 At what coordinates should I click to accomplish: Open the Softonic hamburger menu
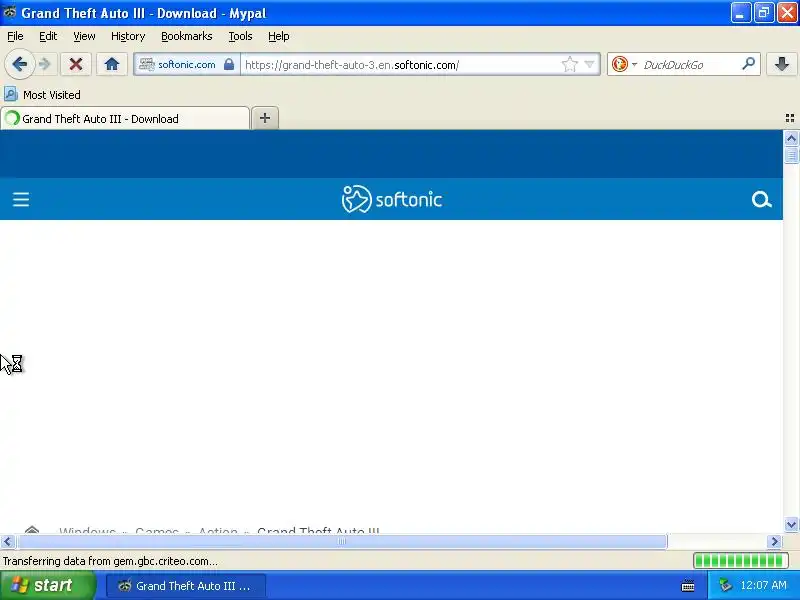21,199
